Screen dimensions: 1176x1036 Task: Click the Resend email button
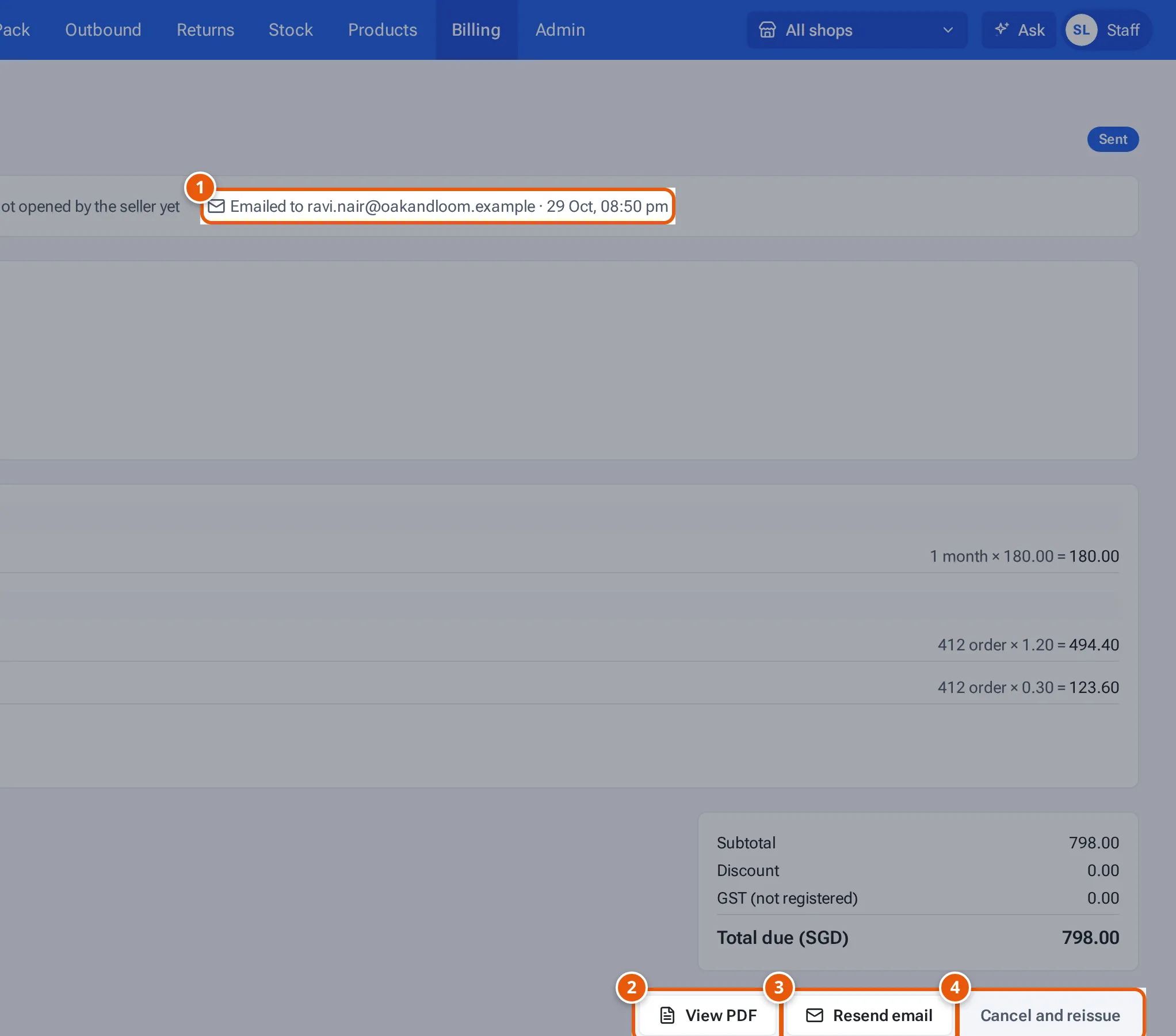pyautogui.click(x=869, y=1015)
